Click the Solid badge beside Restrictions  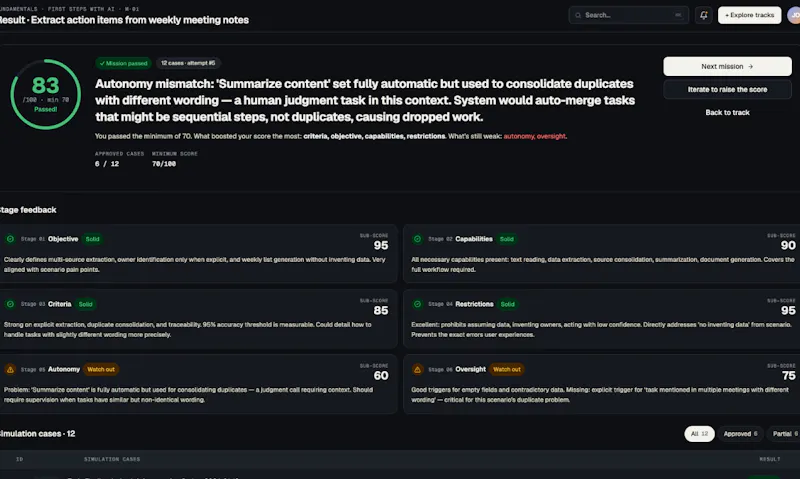(x=508, y=304)
